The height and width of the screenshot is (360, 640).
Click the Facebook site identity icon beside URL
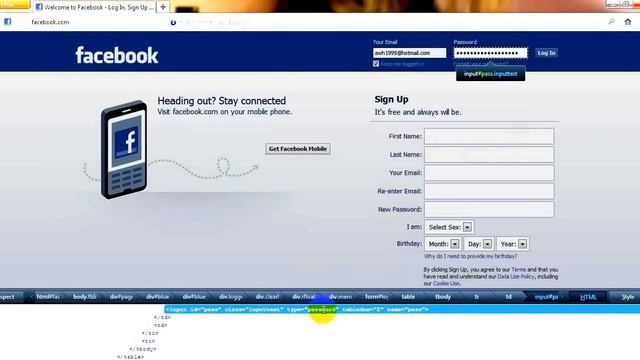click(x=8, y=22)
